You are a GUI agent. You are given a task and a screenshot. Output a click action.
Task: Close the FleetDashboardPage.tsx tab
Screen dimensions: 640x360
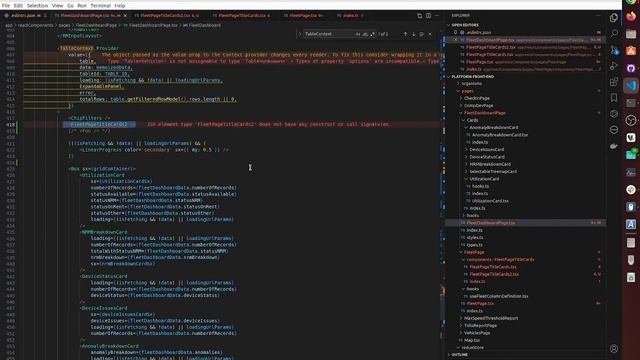pyautogui.click(x=125, y=16)
